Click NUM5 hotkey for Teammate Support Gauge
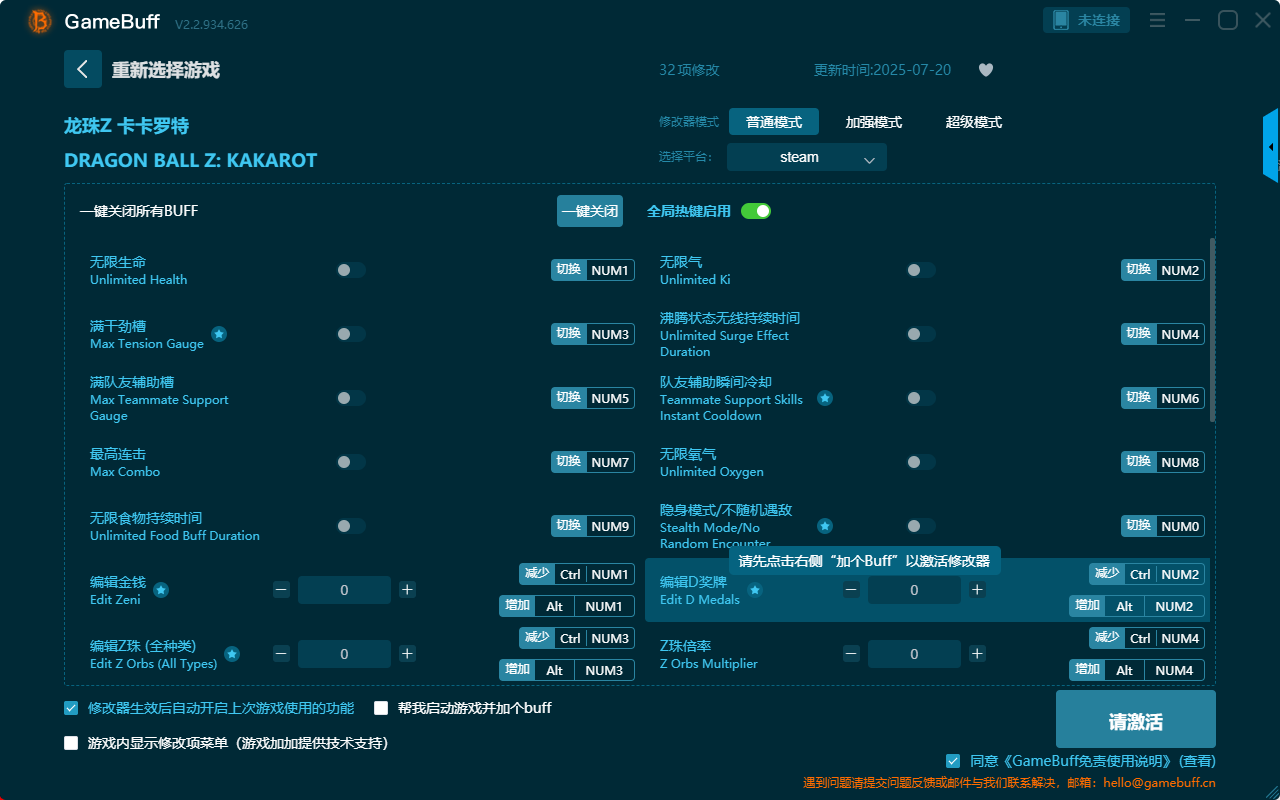 point(610,398)
